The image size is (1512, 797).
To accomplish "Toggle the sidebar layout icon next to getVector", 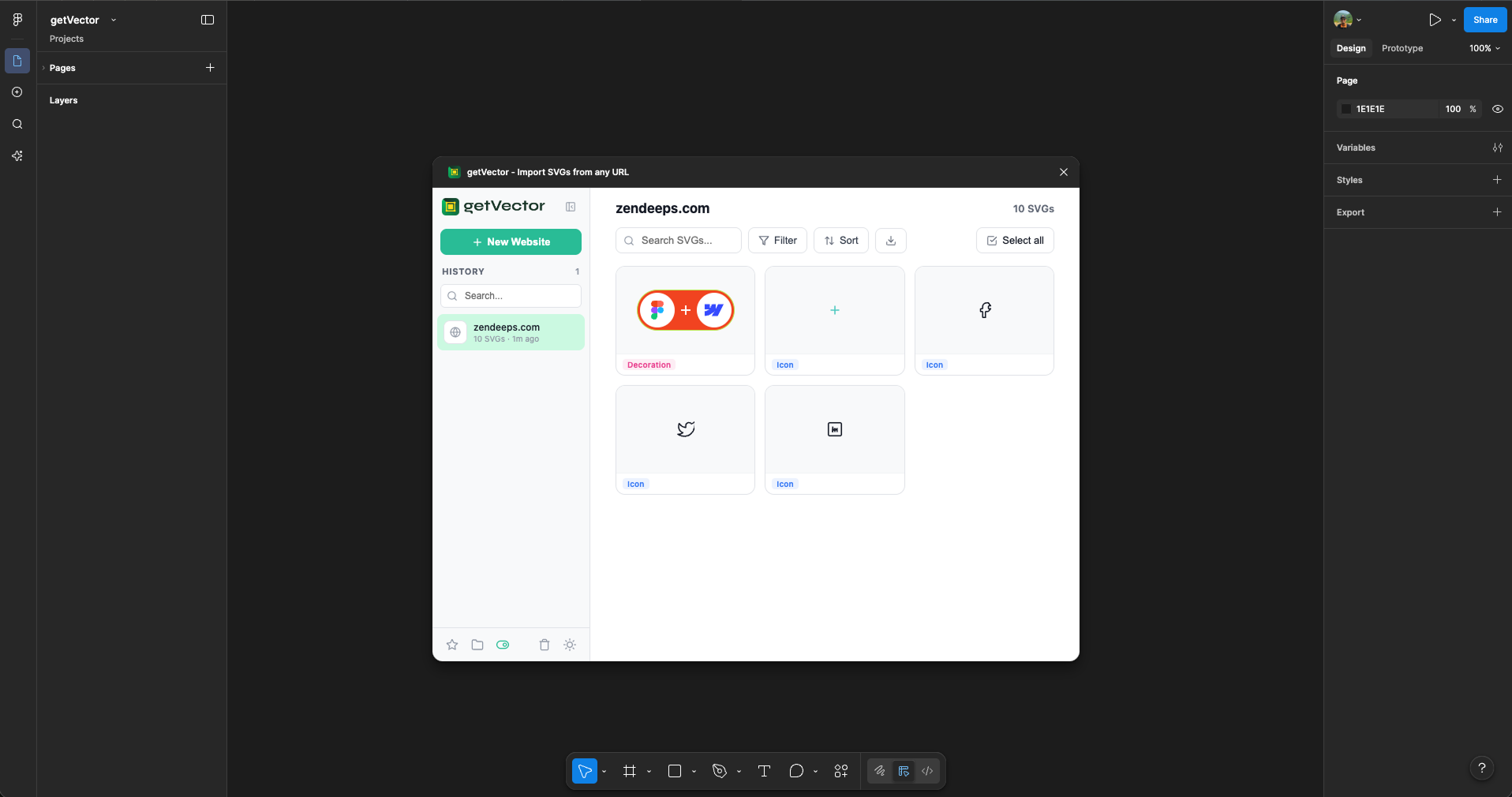I will coord(208,20).
